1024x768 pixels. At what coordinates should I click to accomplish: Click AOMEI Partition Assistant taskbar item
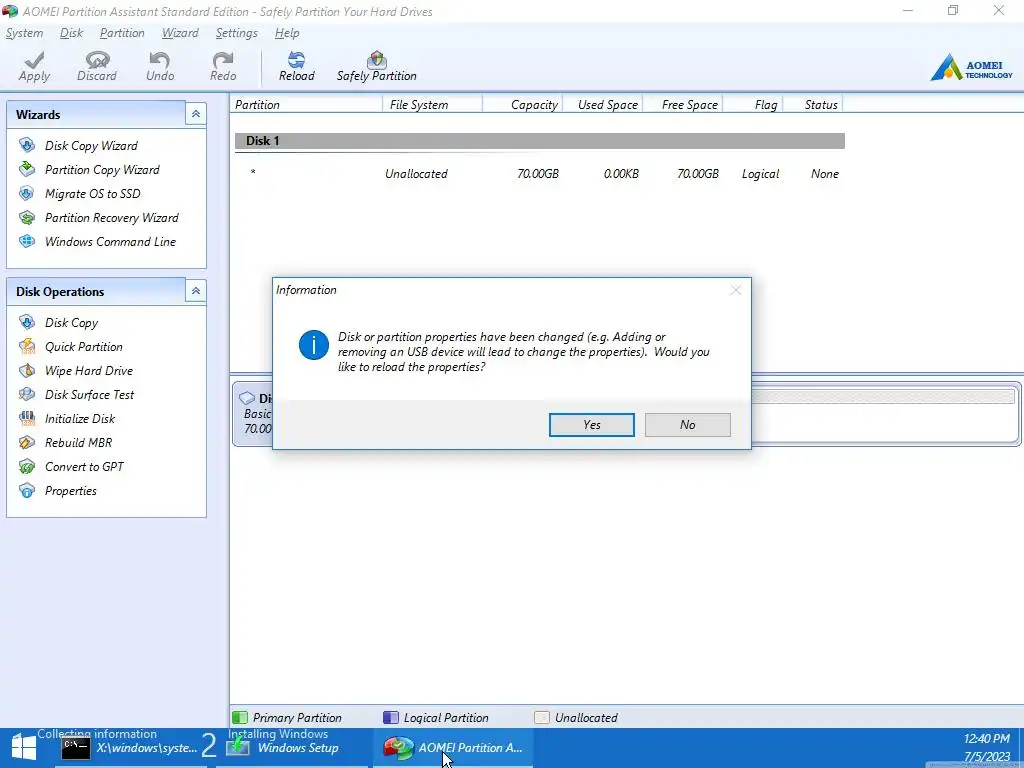453,748
